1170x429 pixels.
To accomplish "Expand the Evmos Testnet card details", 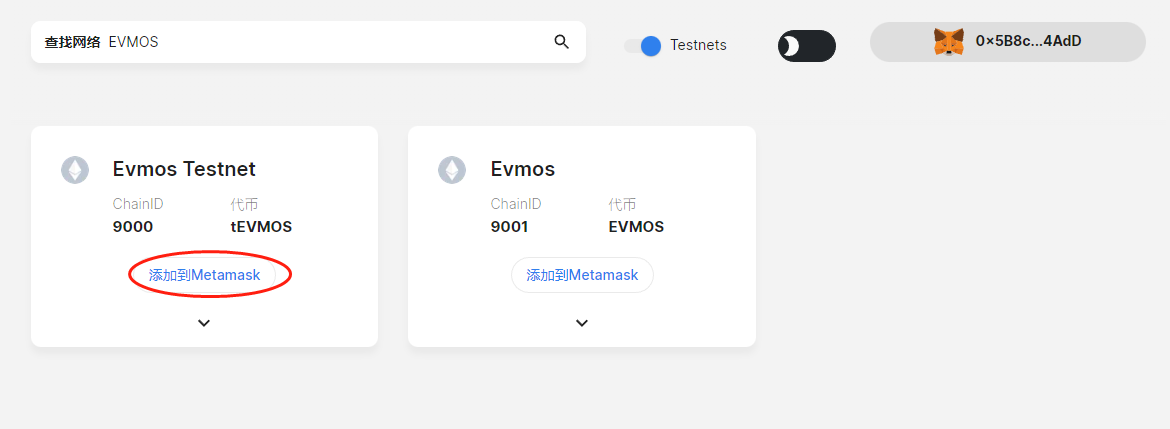I will click(x=204, y=323).
